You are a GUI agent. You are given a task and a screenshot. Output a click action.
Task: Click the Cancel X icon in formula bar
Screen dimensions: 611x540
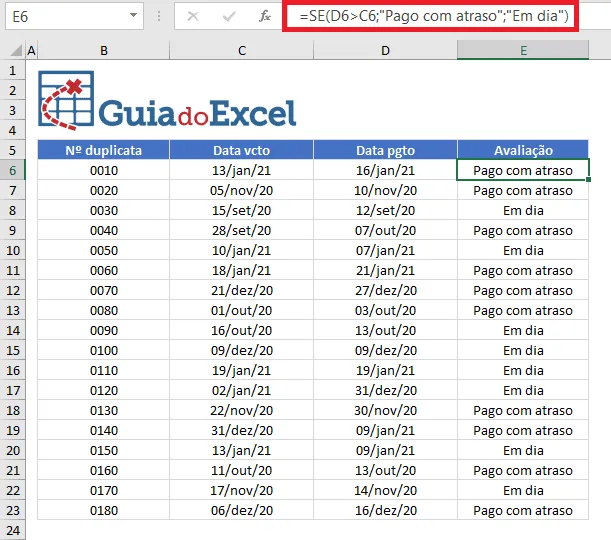pyautogui.click(x=193, y=16)
